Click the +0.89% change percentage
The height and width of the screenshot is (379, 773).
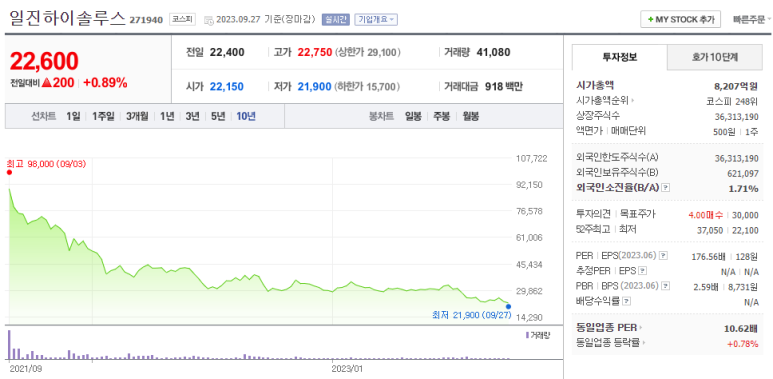tap(105, 83)
